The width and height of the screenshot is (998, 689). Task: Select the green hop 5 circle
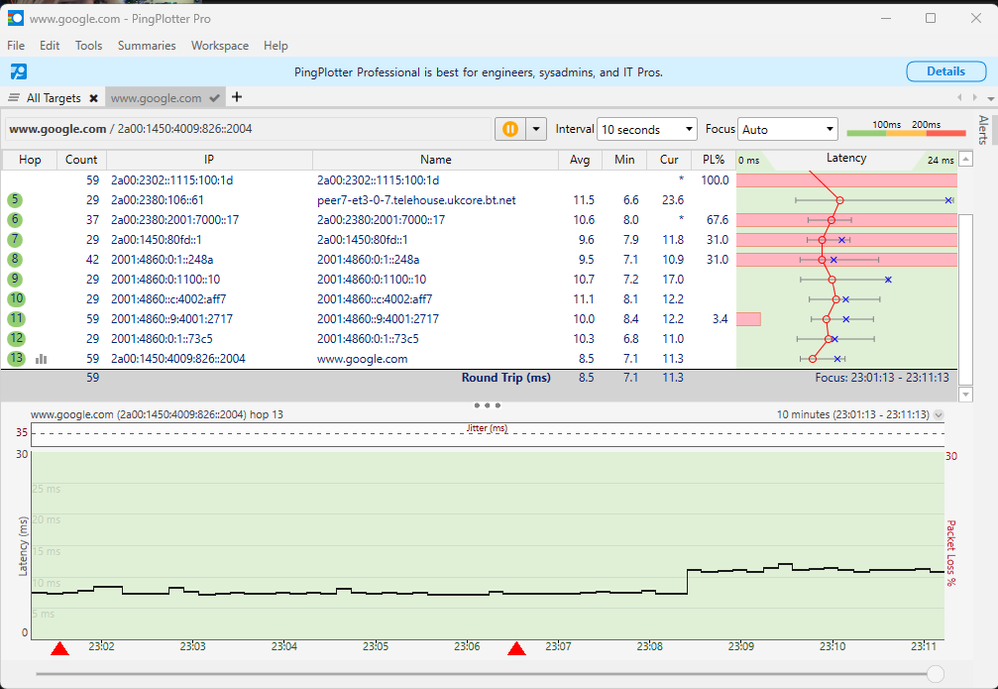[15, 200]
